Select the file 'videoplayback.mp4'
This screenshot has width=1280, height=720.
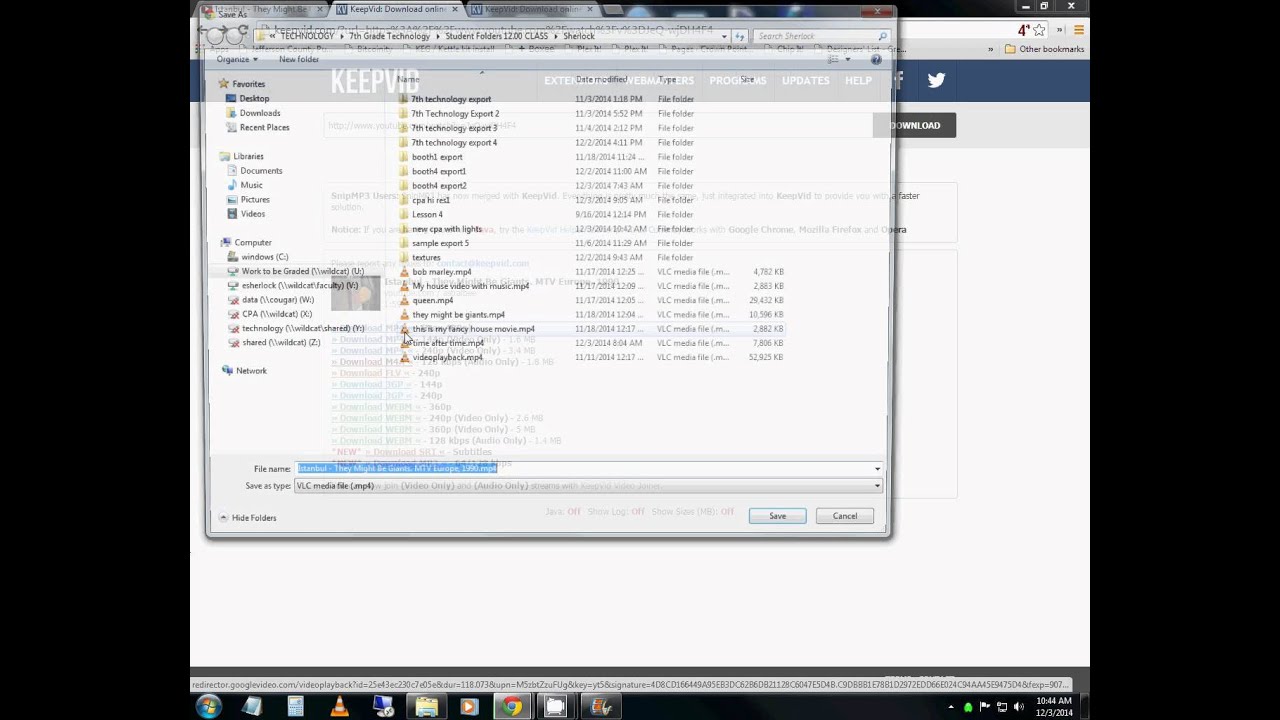click(447, 358)
